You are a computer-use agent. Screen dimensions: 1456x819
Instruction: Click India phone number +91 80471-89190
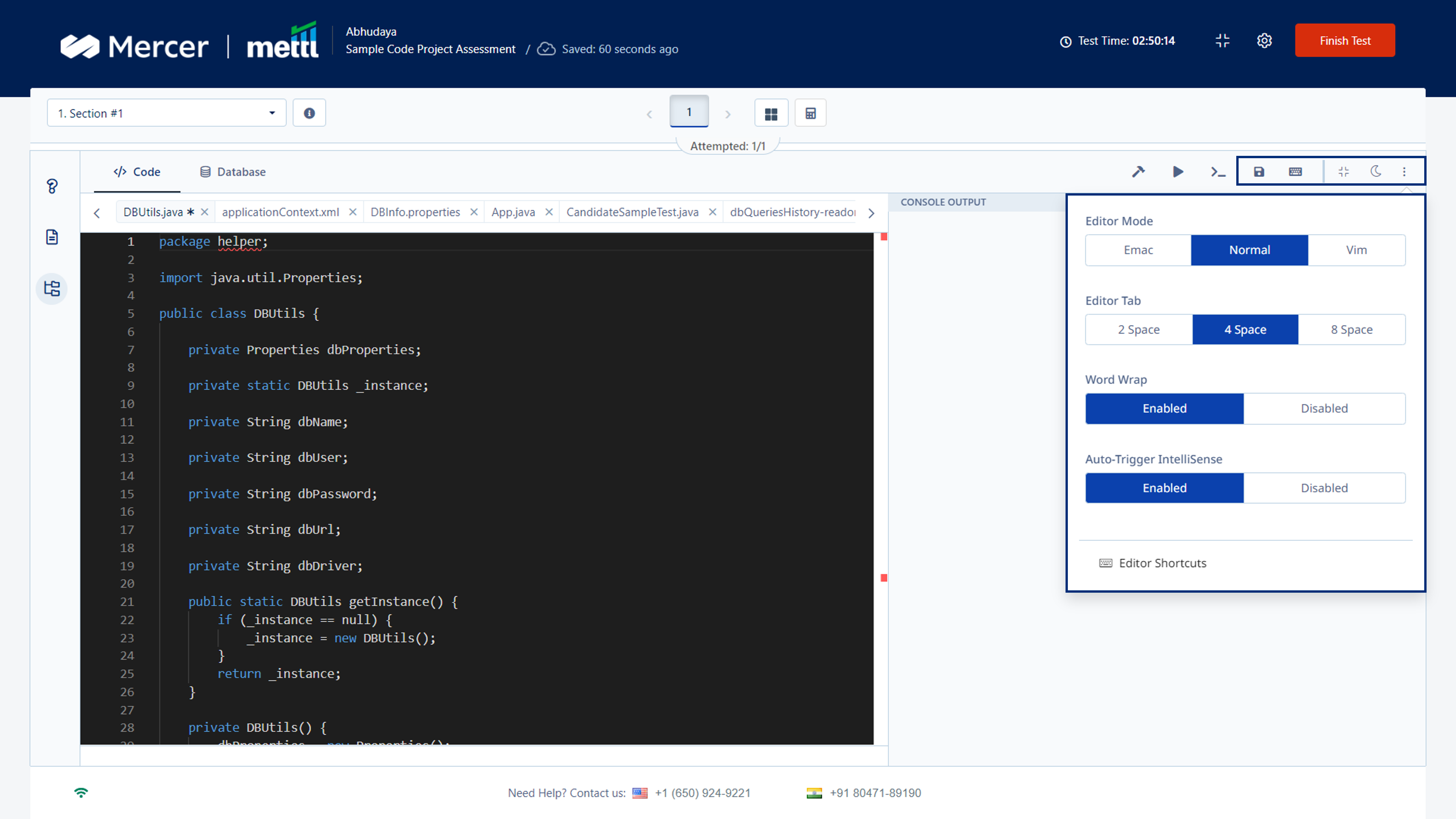tap(875, 793)
